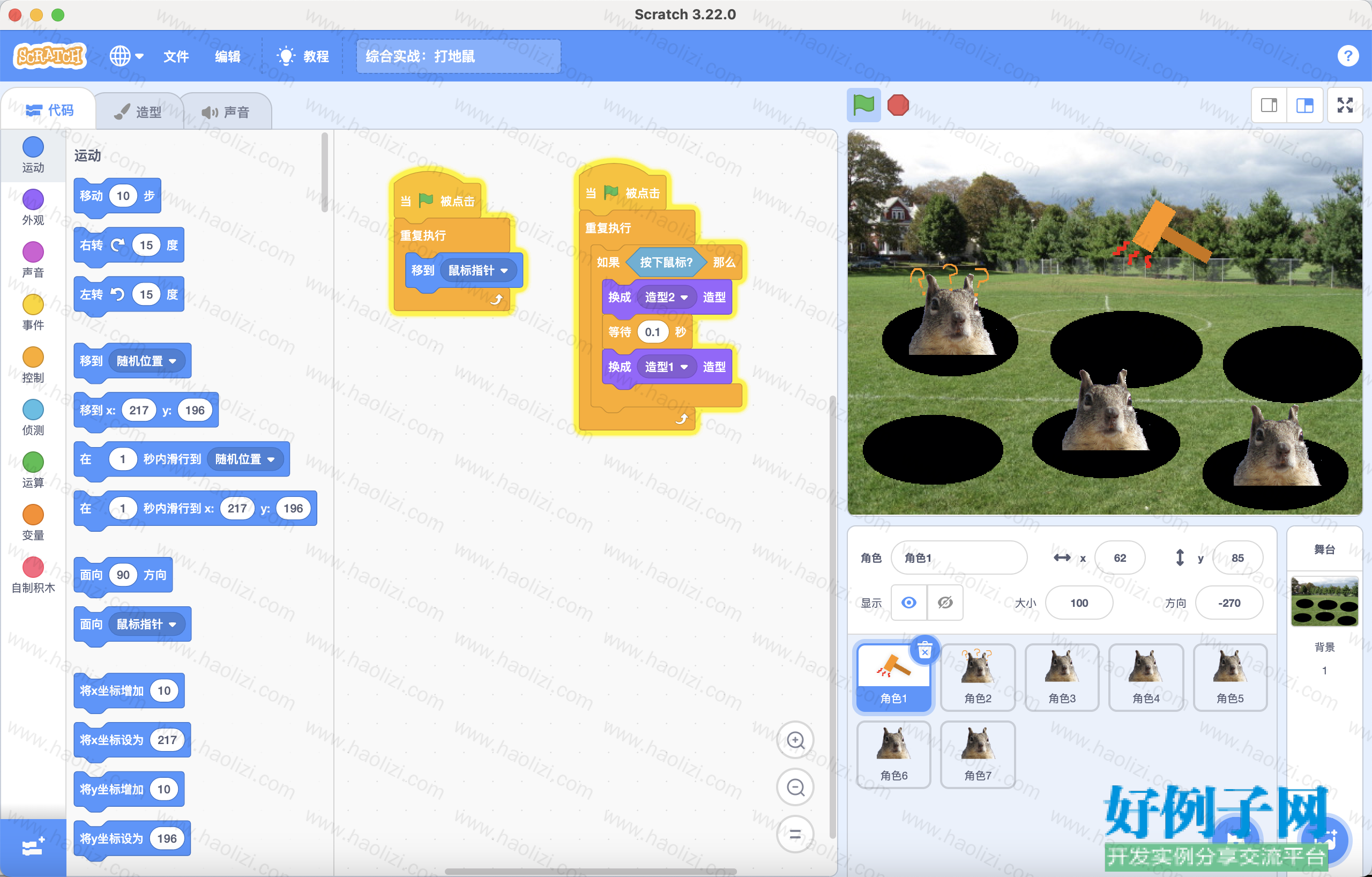Open 随机位置 dropdown in 秒内滑行到 block
Image resolution: width=1372 pixels, height=877 pixels.
(x=245, y=459)
